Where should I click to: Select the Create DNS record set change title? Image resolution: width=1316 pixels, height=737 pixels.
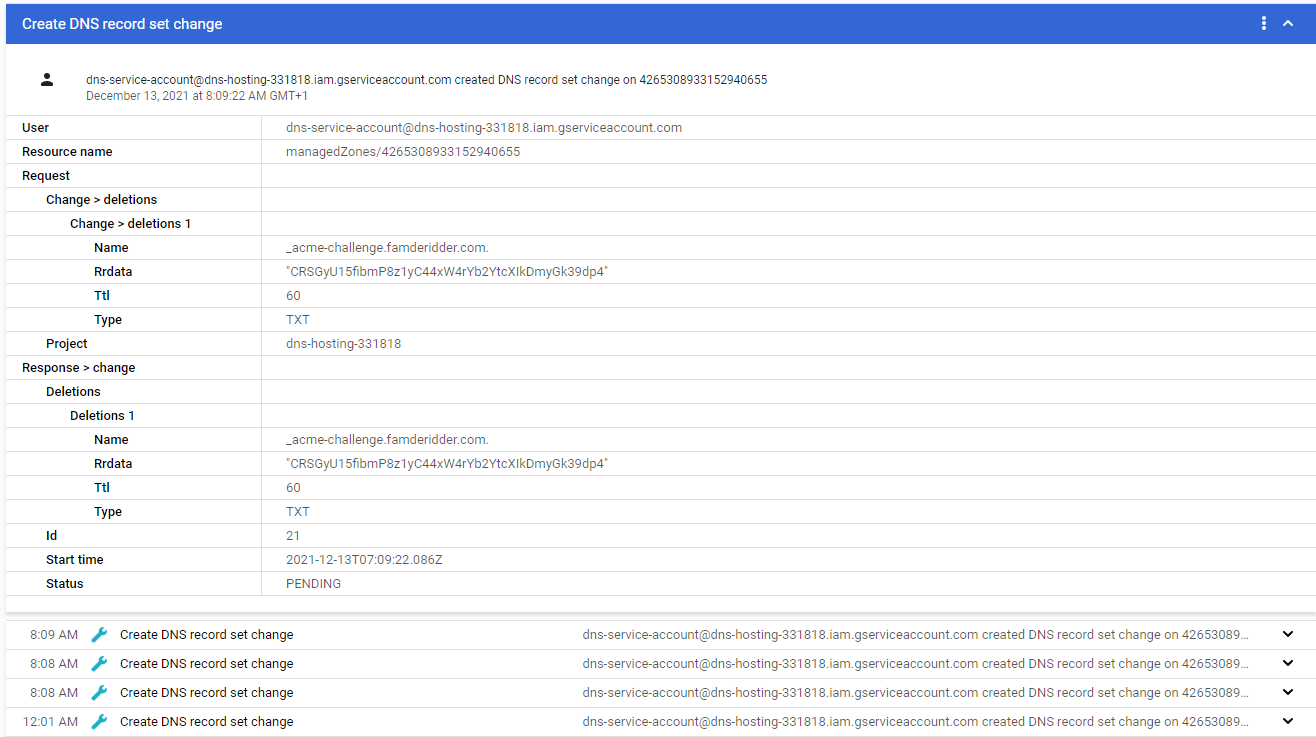point(120,22)
